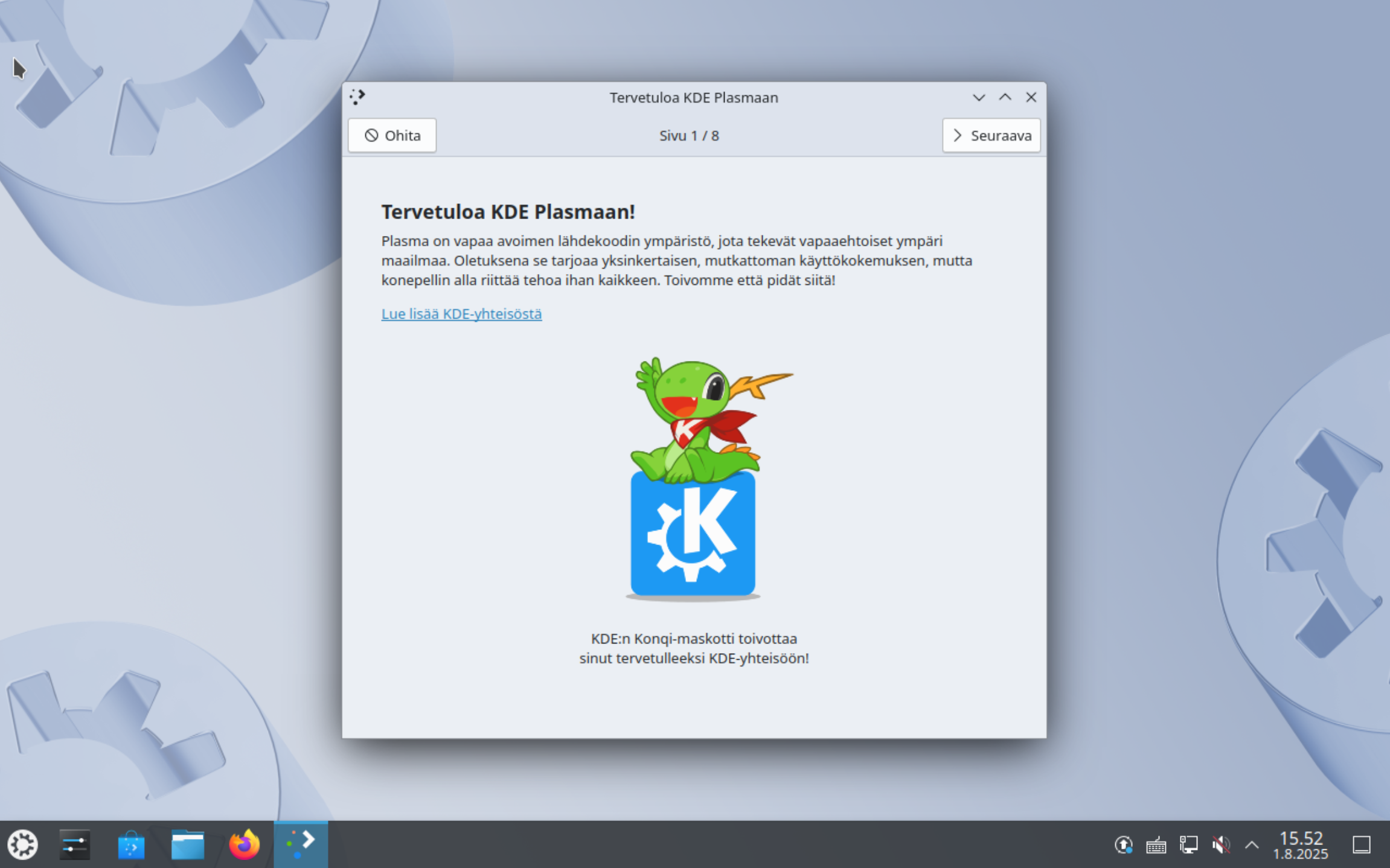Click the Sivu 1 / 8 page indicator
This screenshot has height=868, width=1390.
coord(689,136)
